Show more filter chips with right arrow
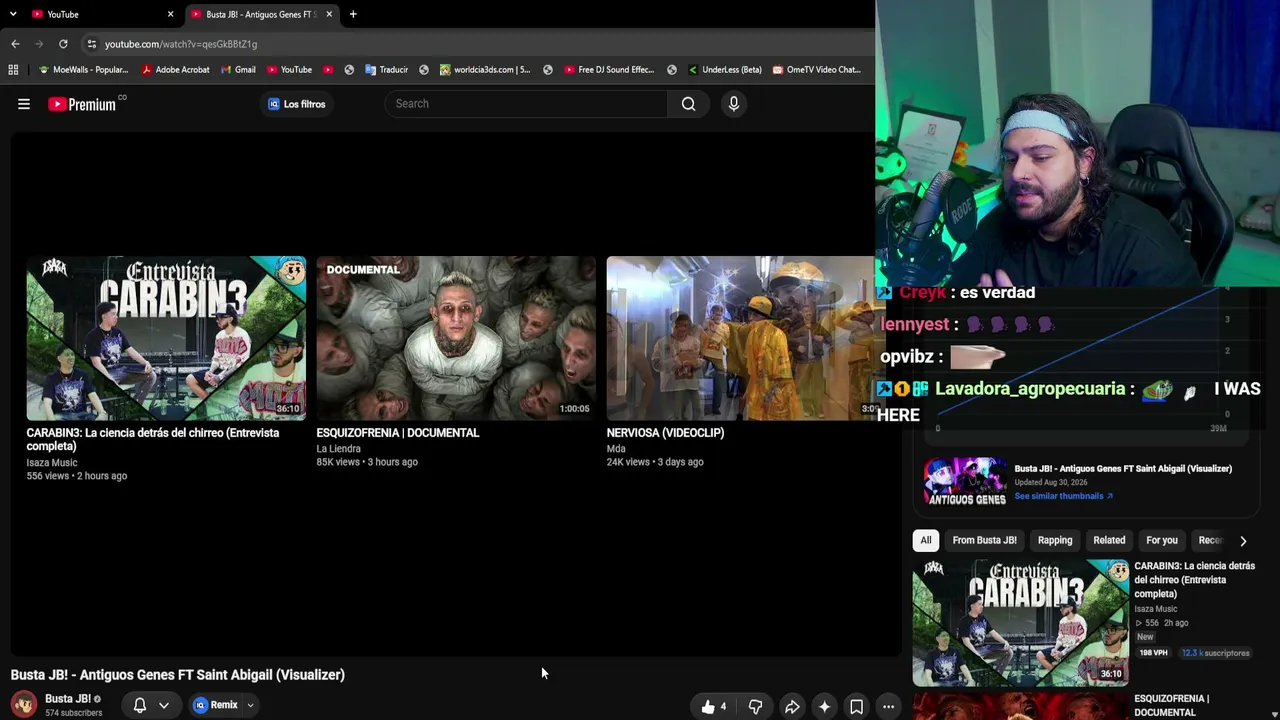1280x720 pixels. 1243,541
